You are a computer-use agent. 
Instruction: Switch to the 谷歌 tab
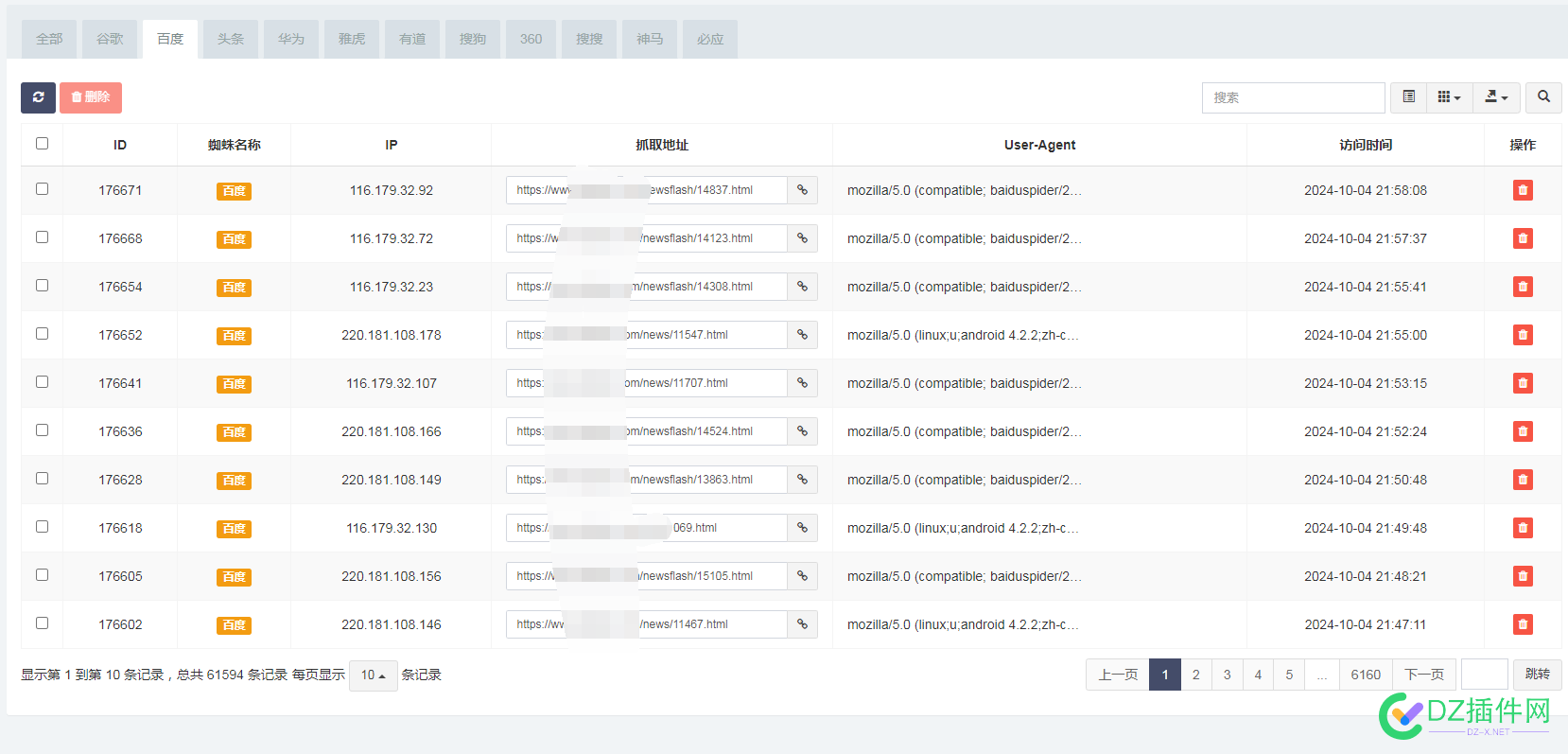tap(110, 39)
